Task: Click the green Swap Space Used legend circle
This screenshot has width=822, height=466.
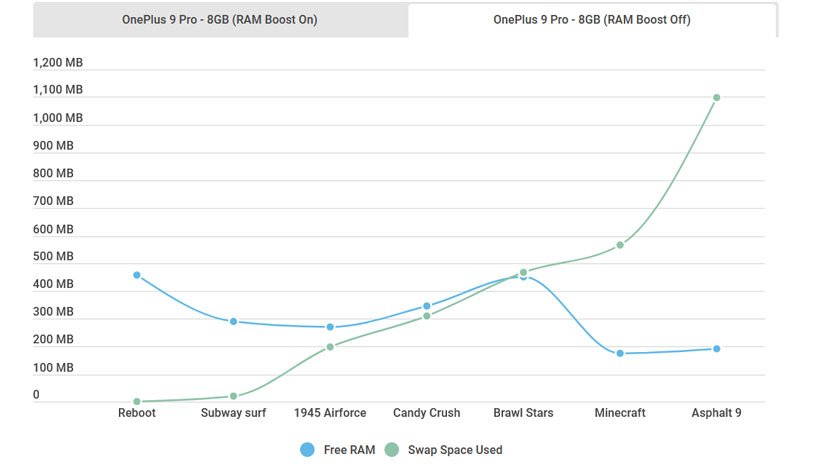Action: coord(392,450)
